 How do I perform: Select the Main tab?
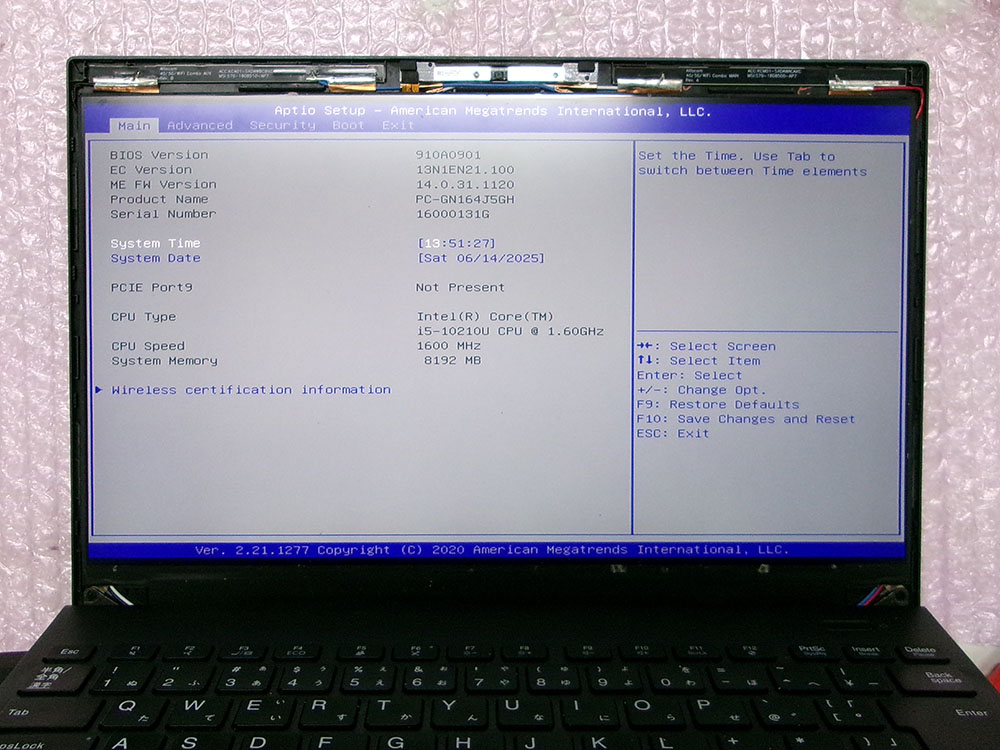click(x=134, y=126)
